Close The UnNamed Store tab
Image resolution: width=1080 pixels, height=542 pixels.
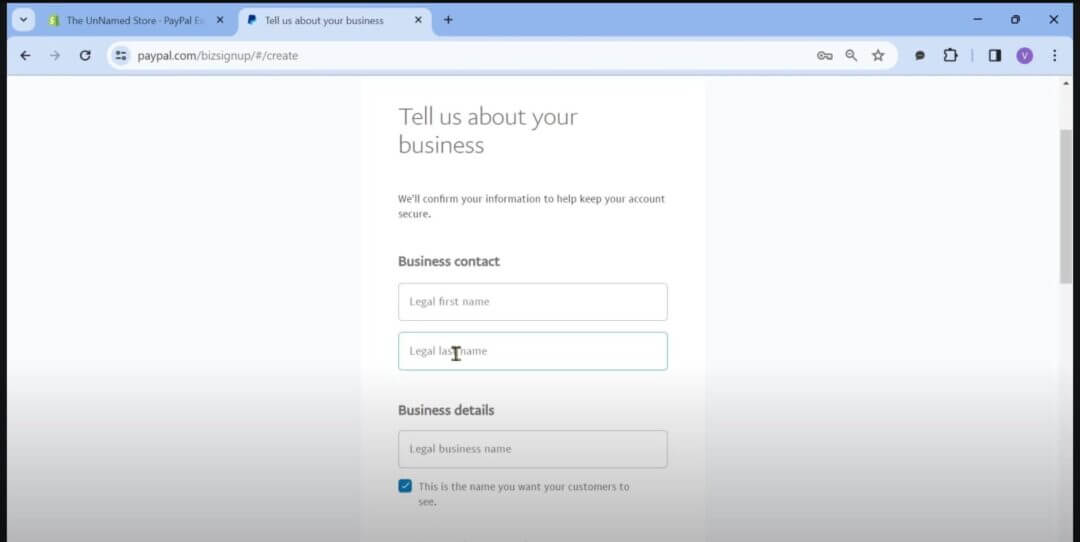pos(220,20)
